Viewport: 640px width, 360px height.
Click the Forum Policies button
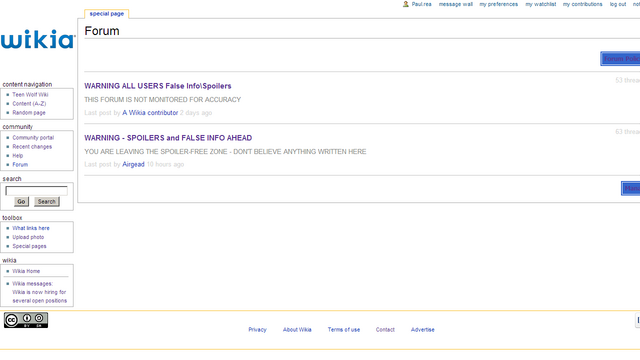620,59
